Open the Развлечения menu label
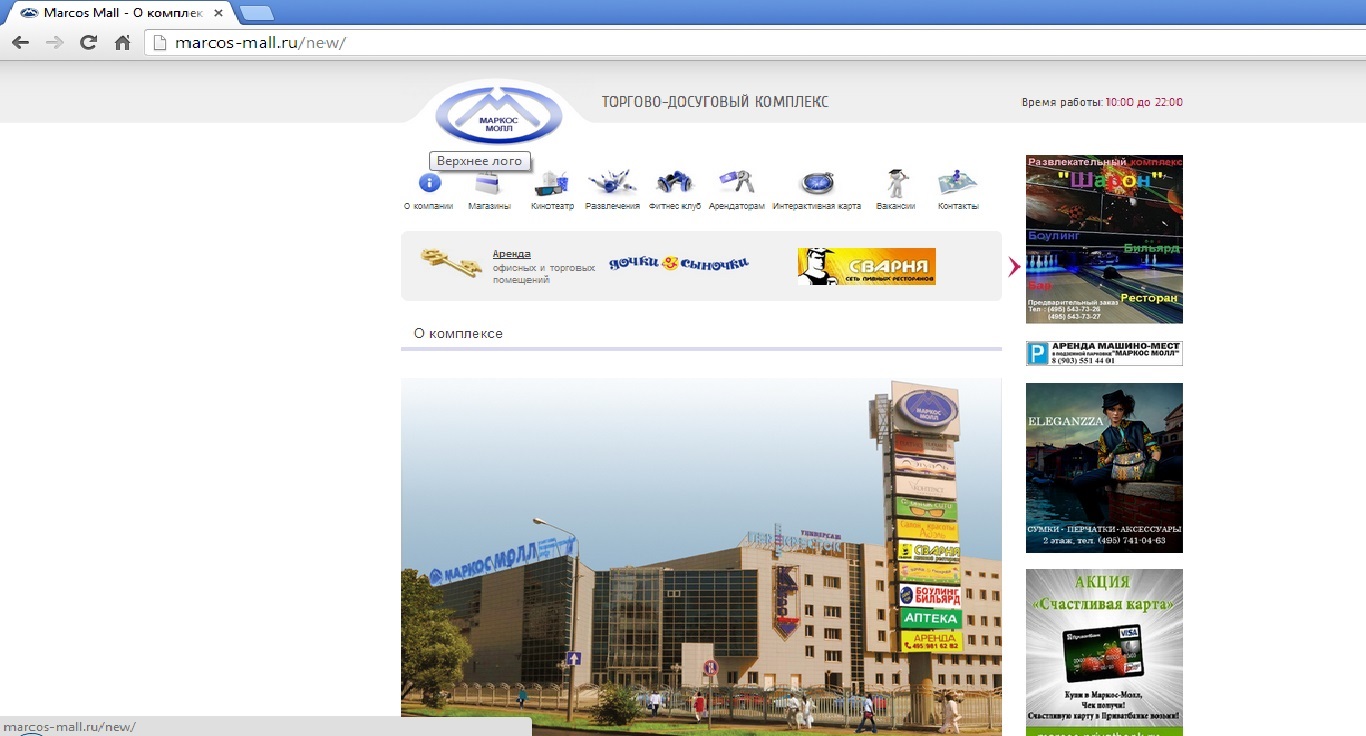 click(x=612, y=206)
